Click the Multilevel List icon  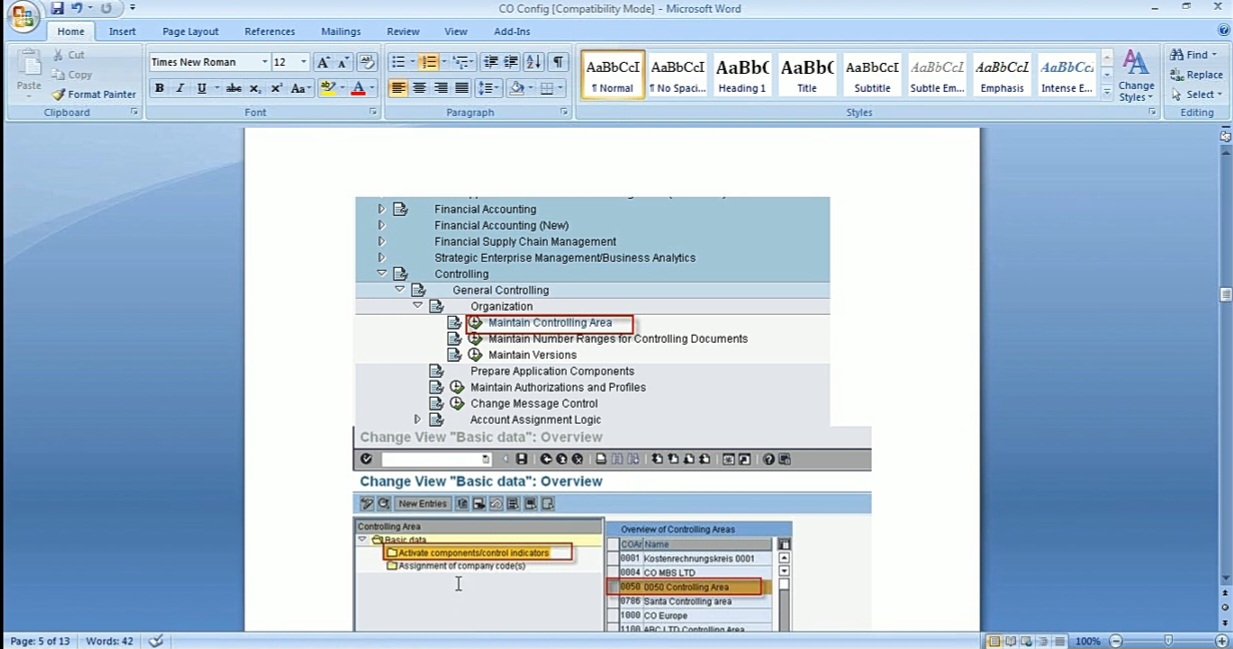click(x=459, y=62)
